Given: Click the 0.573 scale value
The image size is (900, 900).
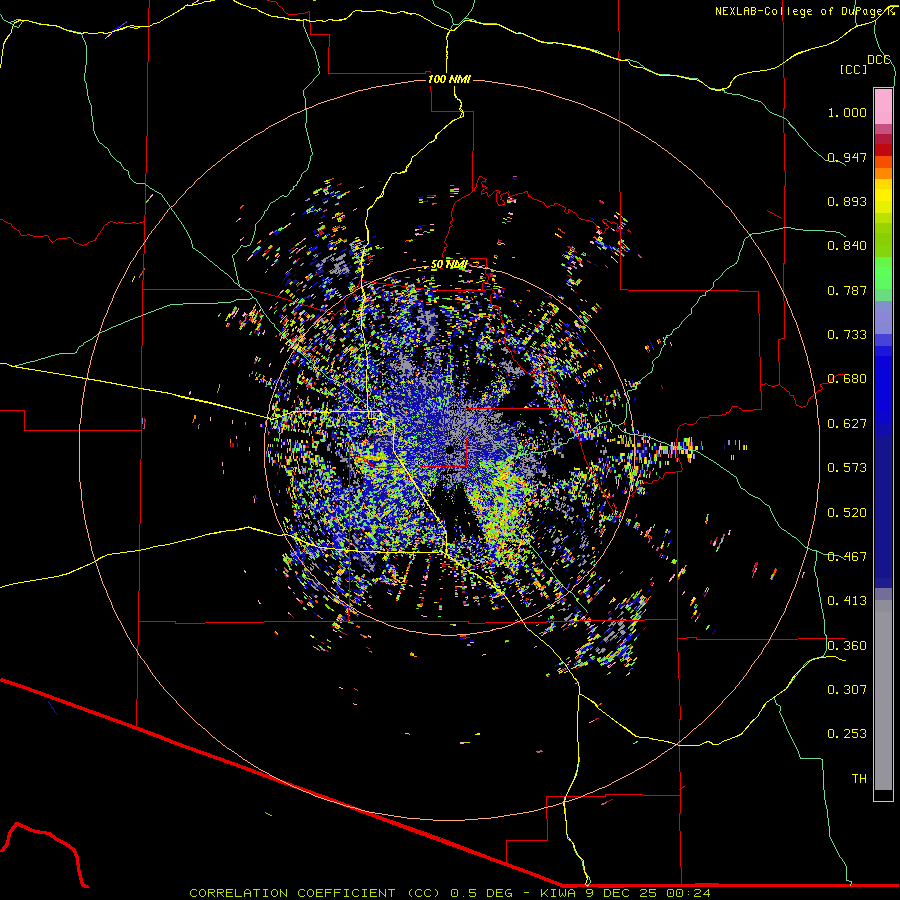Looking at the screenshot, I should pos(847,468).
